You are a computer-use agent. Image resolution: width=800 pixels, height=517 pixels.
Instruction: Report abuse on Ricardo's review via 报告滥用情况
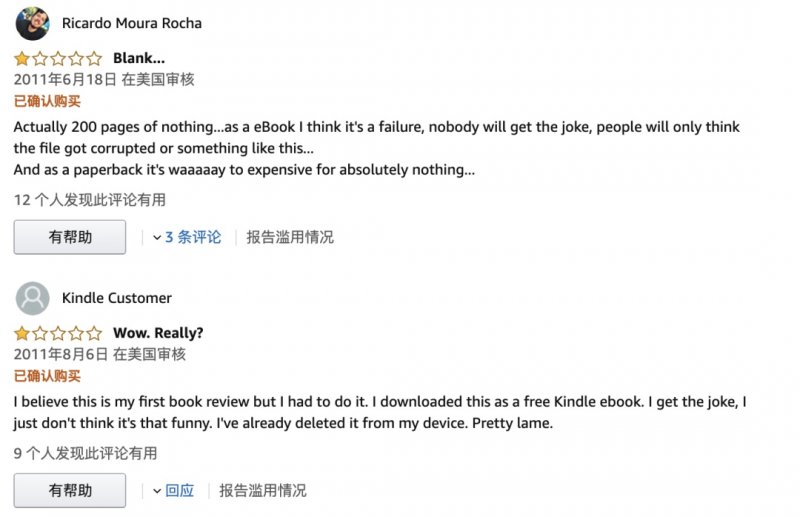coord(290,237)
